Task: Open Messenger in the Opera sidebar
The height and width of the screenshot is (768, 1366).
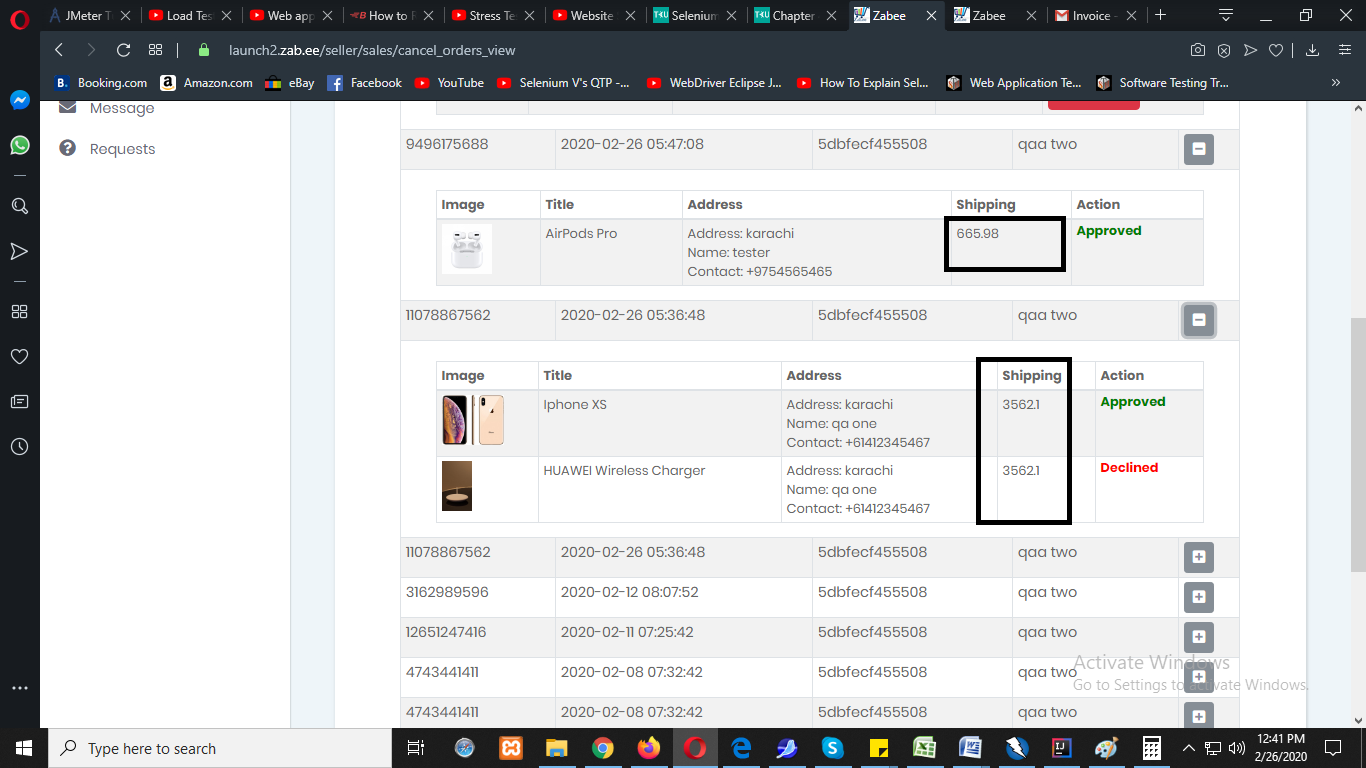Action: coord(19,100)
